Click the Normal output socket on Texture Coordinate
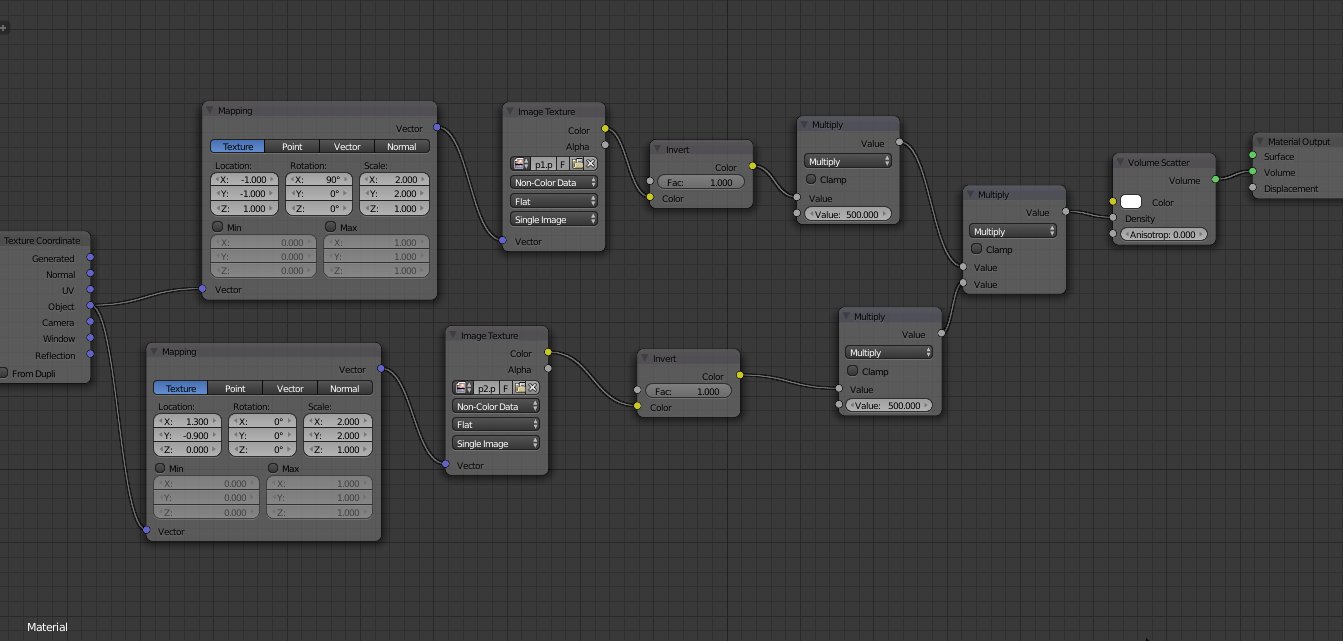Image resolution: width=1343 pixels, height=641 pixels. point(90,274)
